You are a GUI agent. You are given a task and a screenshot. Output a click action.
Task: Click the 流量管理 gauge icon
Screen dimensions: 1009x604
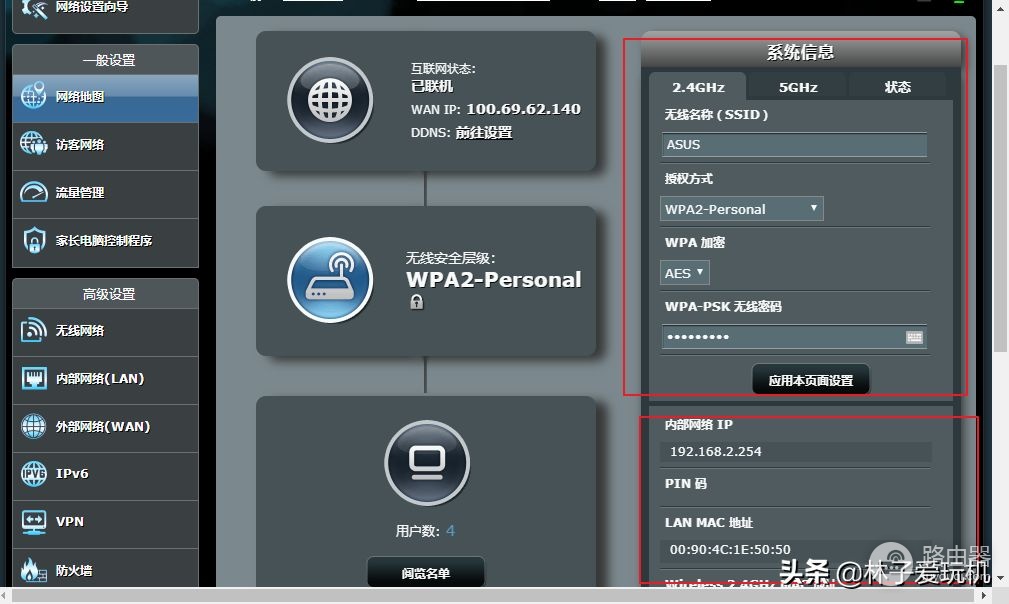(33, 192)
